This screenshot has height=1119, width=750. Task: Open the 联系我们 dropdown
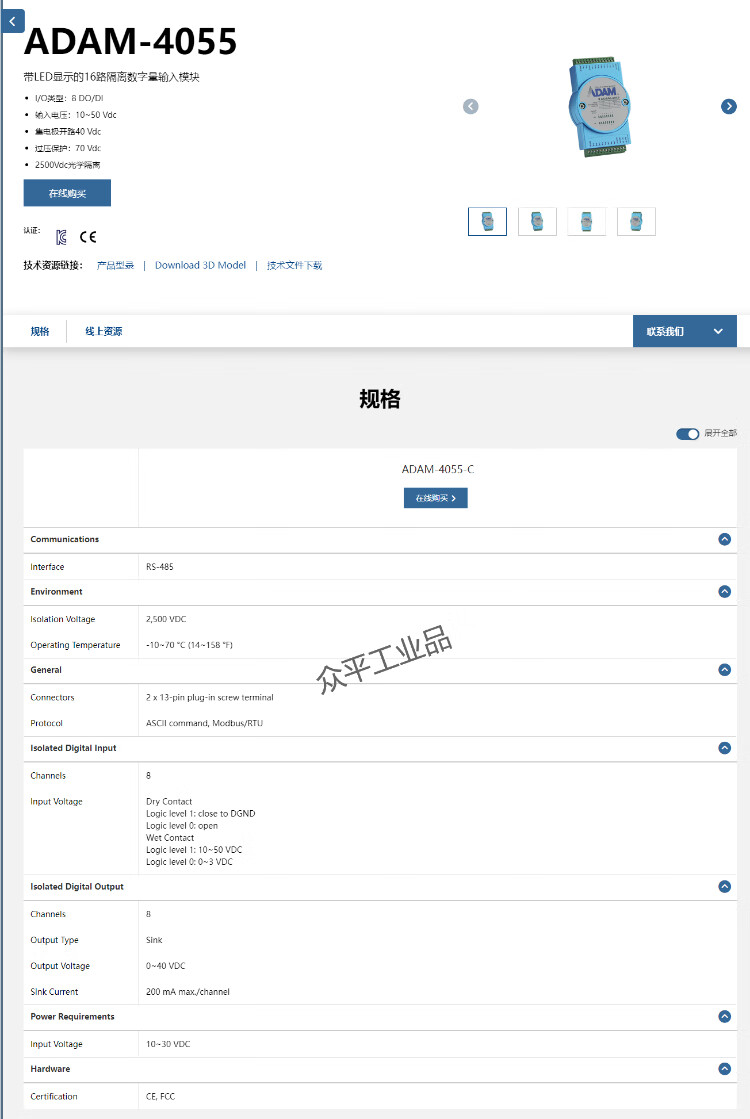pos(684,331)
